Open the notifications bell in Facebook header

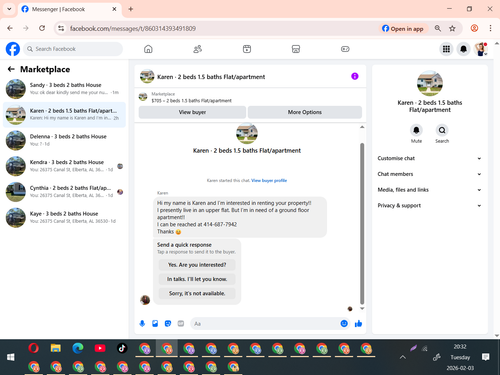[463, 49]
